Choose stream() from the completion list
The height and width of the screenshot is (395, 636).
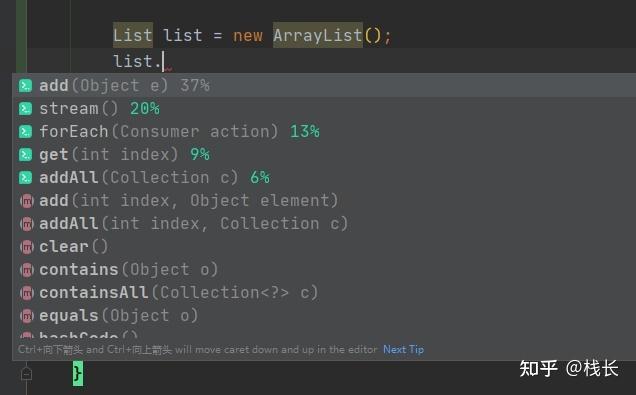pyautogui.click(x=324, y=109)
